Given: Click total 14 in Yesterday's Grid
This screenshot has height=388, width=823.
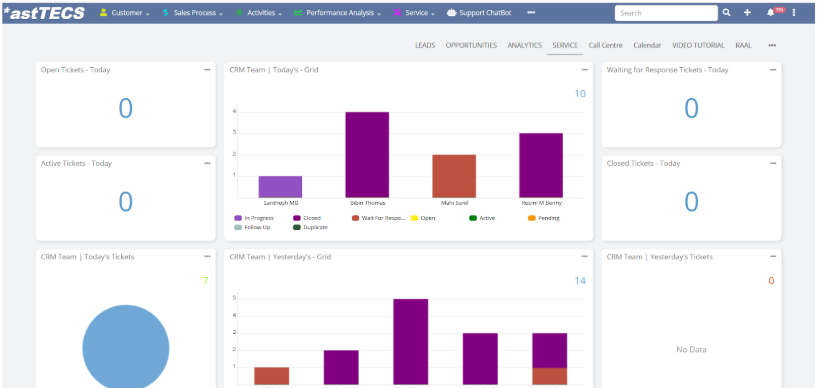Looking at the screenshot, I should coord(580,281).
